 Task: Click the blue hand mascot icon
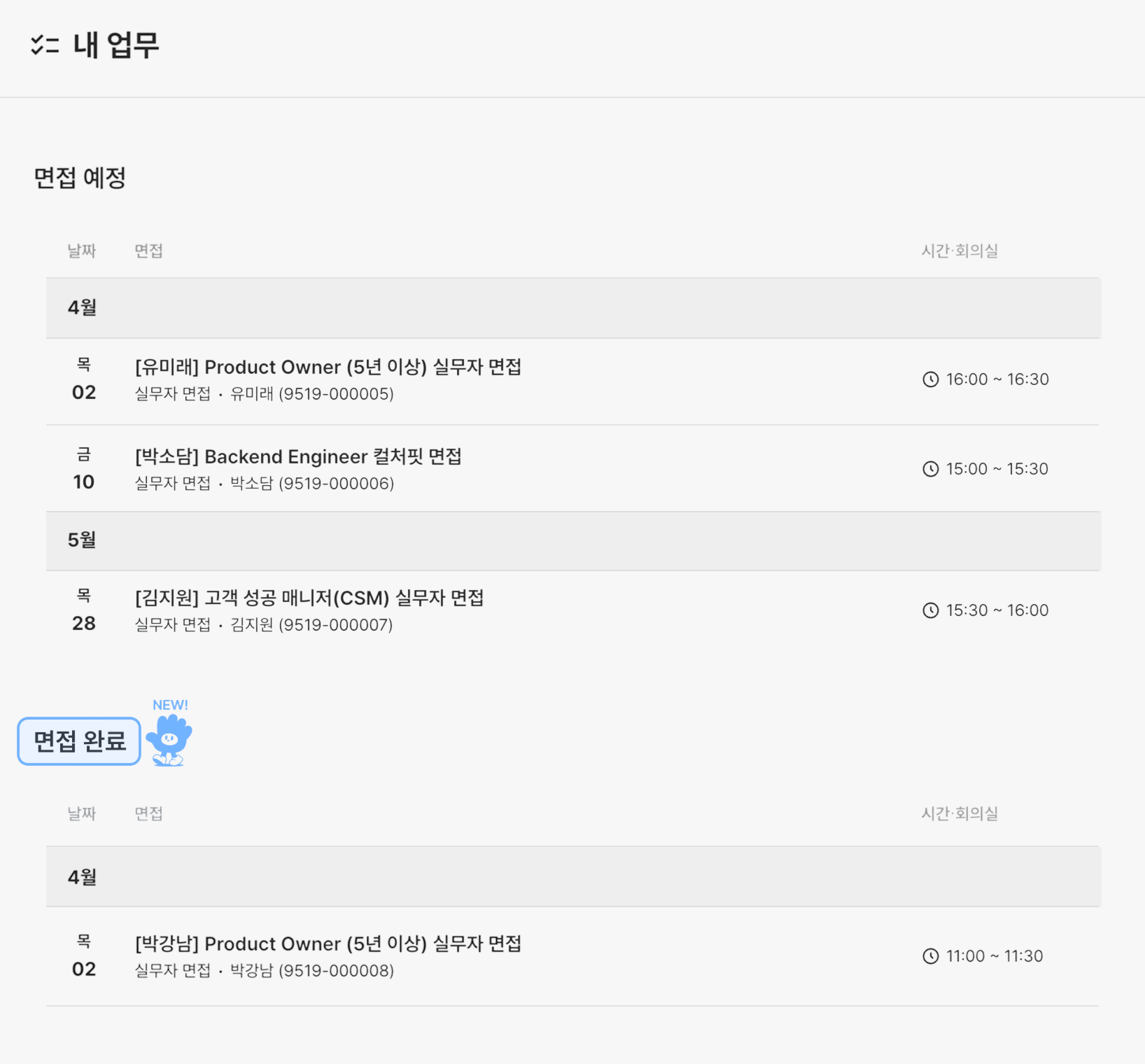169,741
